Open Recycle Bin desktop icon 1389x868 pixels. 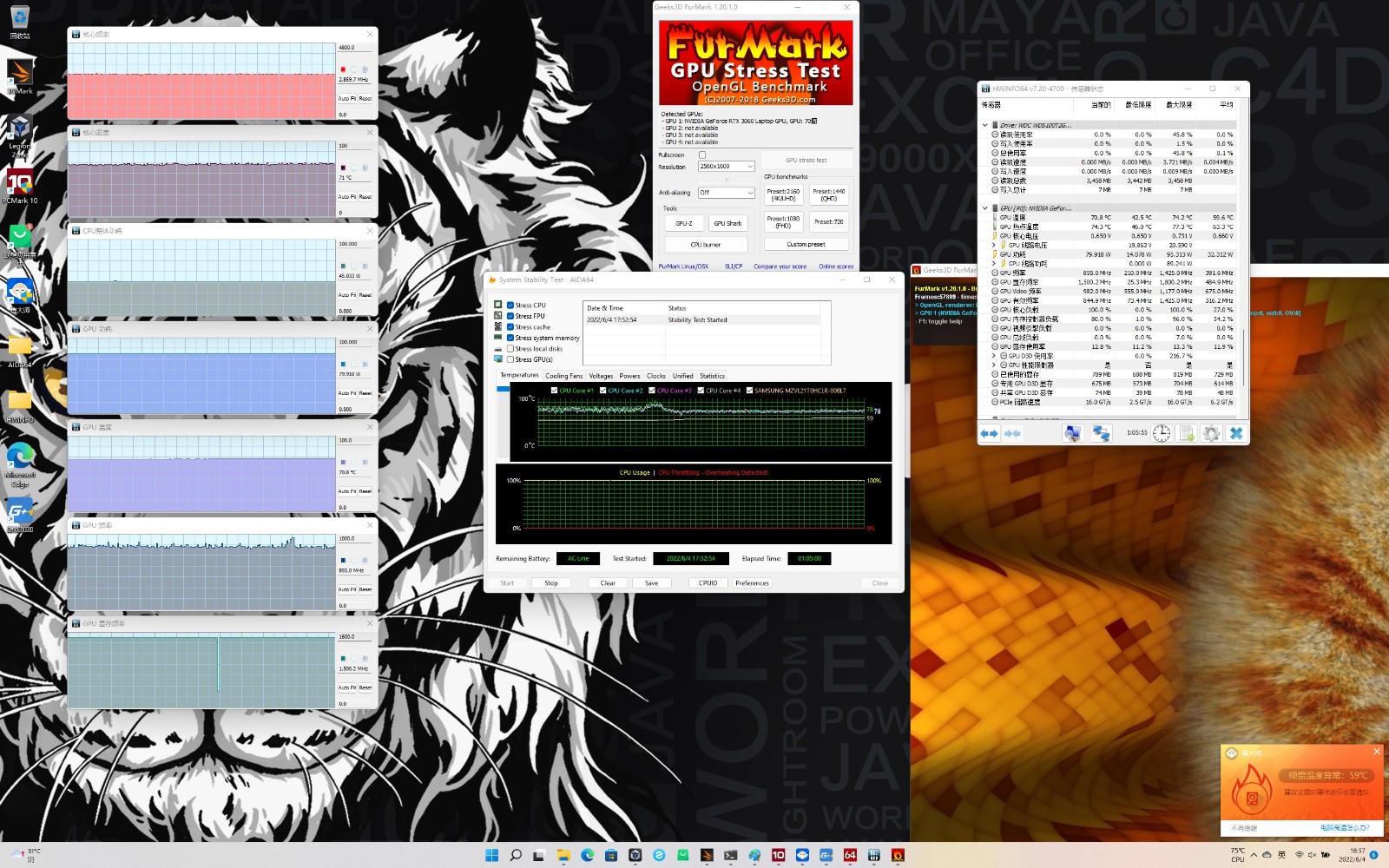(x=19, y=23)
